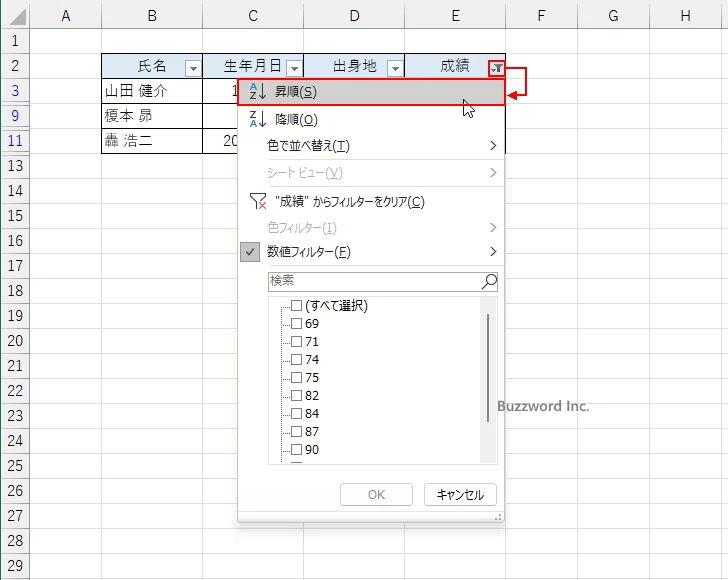Image resolution: width=728 pixels, height=580 pixels.
Task: Expand the 色で並べ替え submenu arrow
Action: tap(493, 146)
